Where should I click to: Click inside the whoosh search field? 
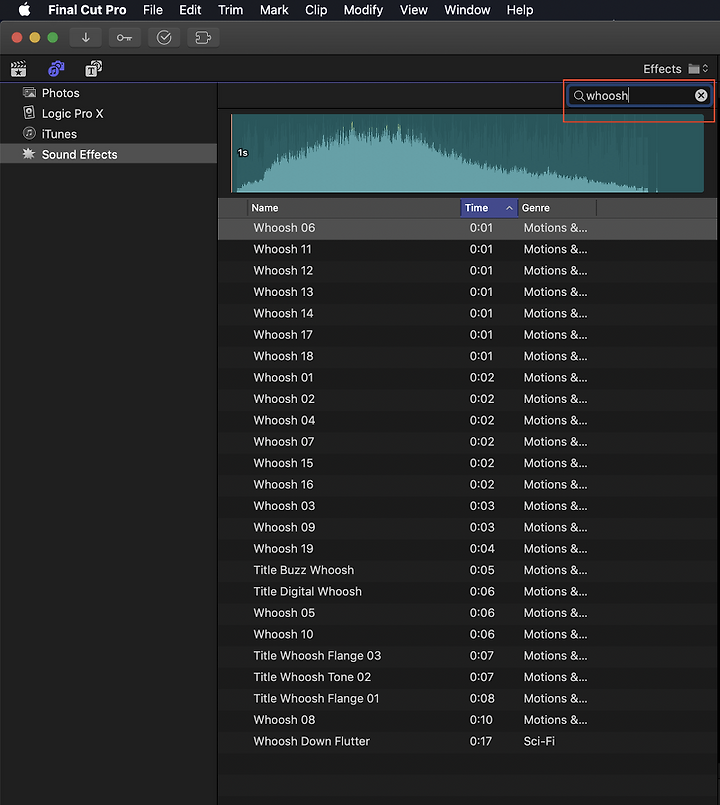point(638,95)
